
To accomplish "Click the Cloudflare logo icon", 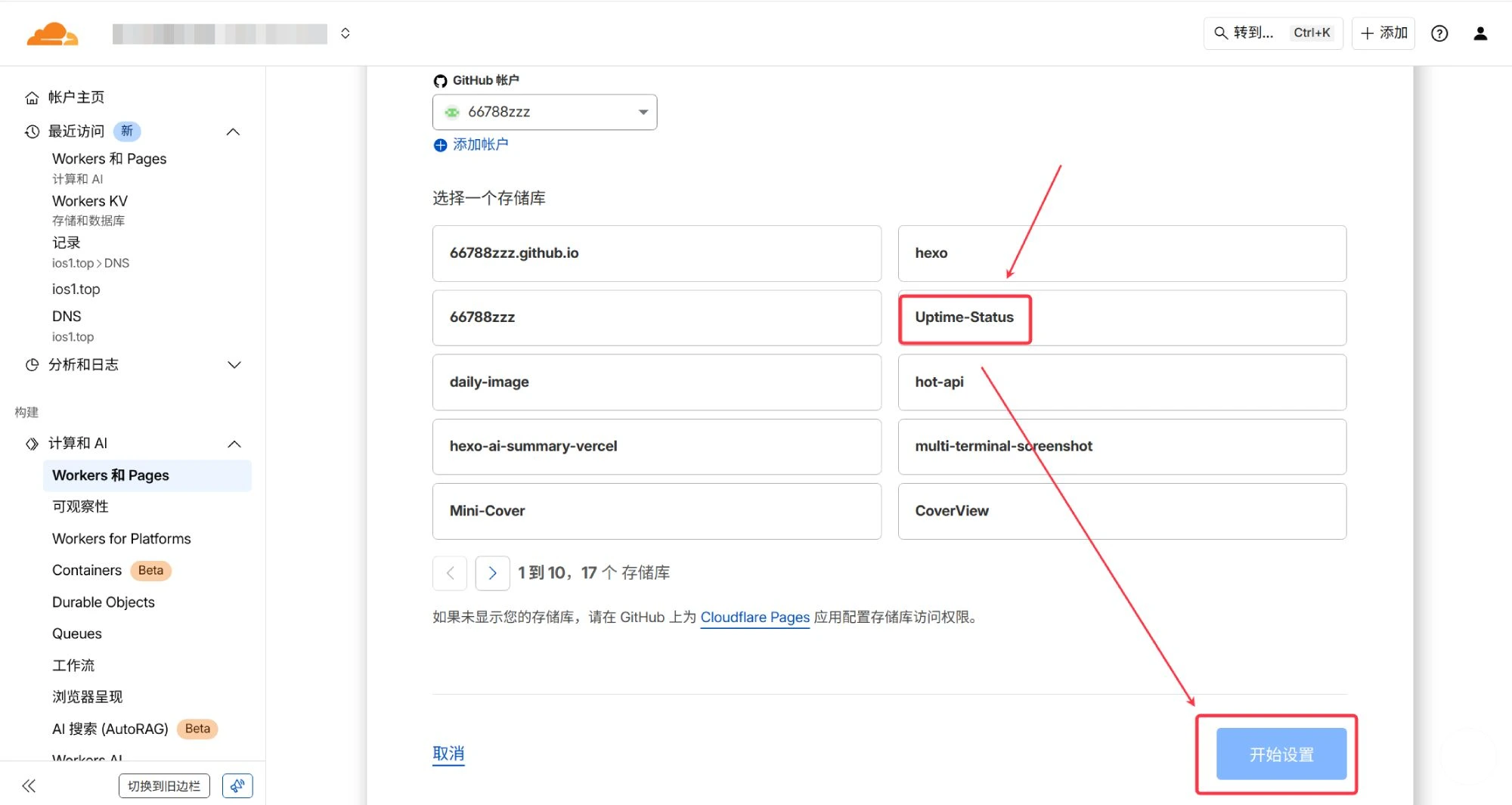I will click(51, 34).
